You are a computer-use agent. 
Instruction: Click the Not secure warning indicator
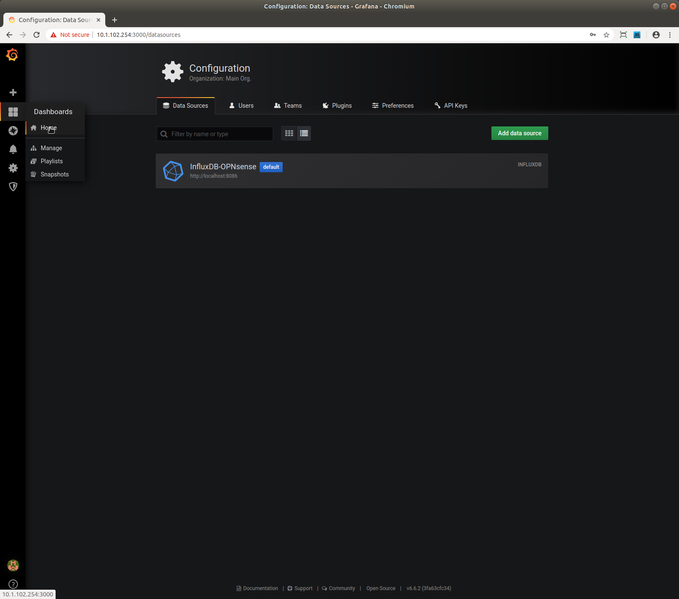70,35
